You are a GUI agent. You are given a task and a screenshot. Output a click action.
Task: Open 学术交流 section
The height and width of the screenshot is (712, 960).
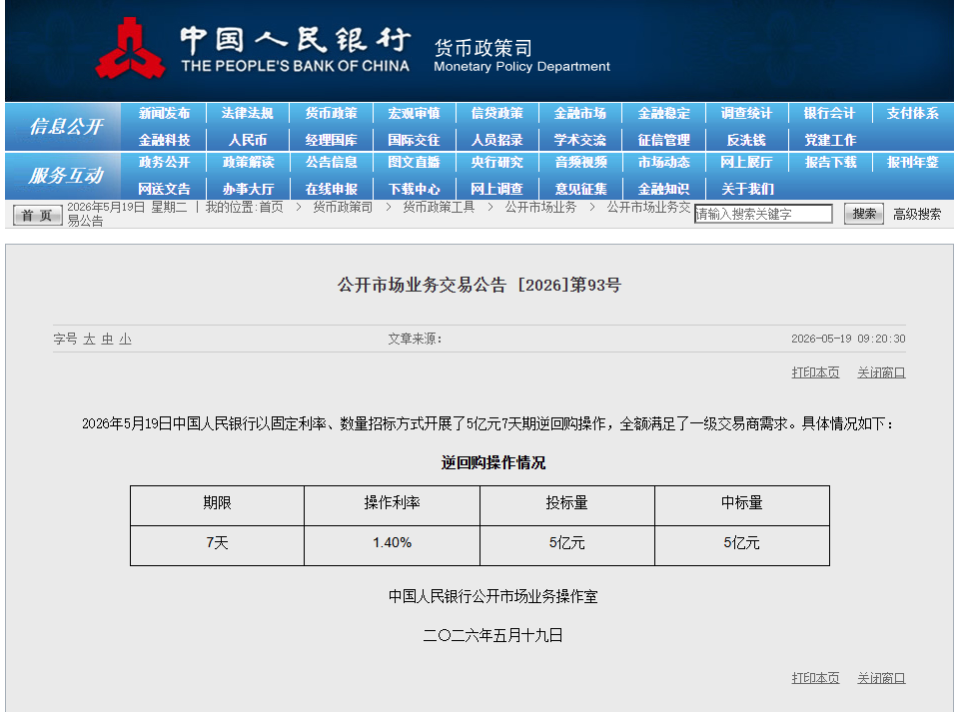[x=580, y=140]
